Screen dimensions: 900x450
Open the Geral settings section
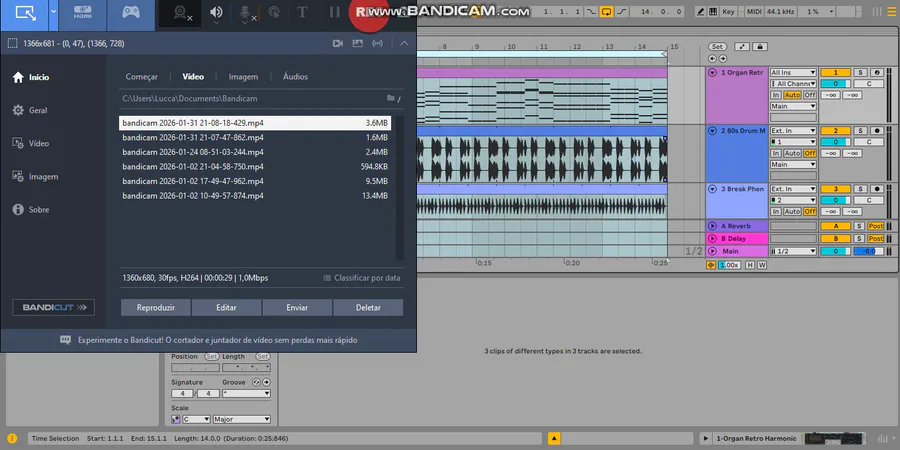click(x=30, y=110)
